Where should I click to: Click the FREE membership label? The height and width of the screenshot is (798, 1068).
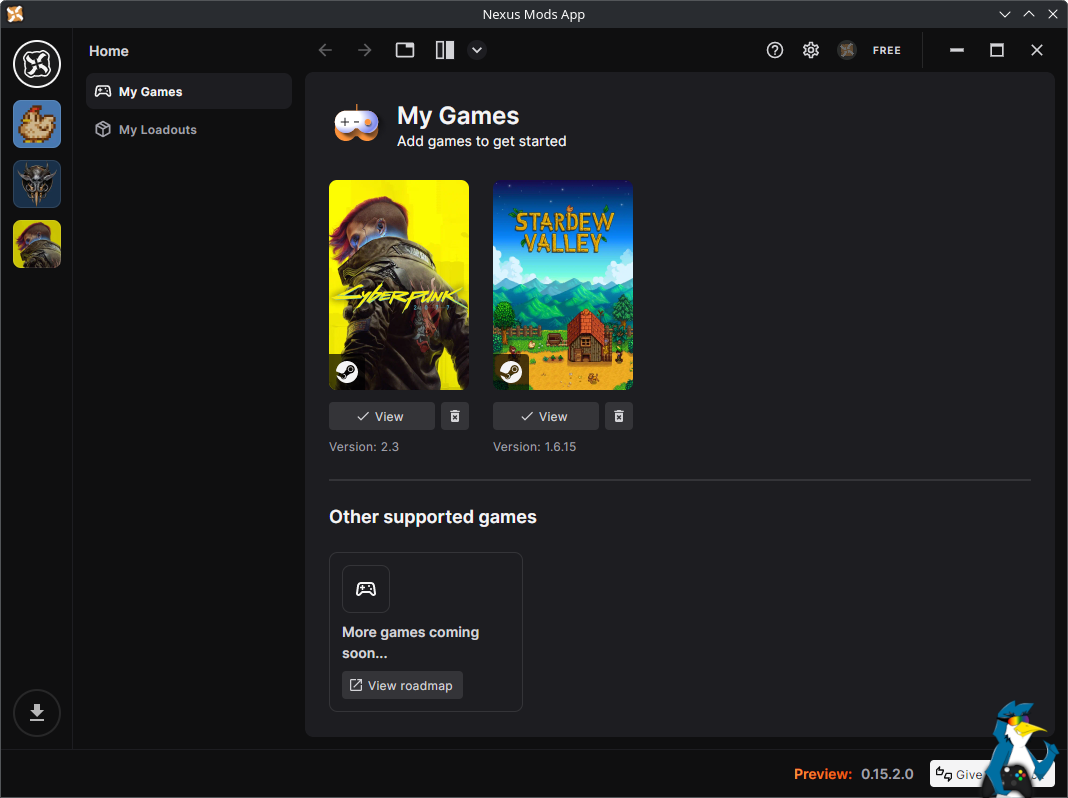coord(887,50)
